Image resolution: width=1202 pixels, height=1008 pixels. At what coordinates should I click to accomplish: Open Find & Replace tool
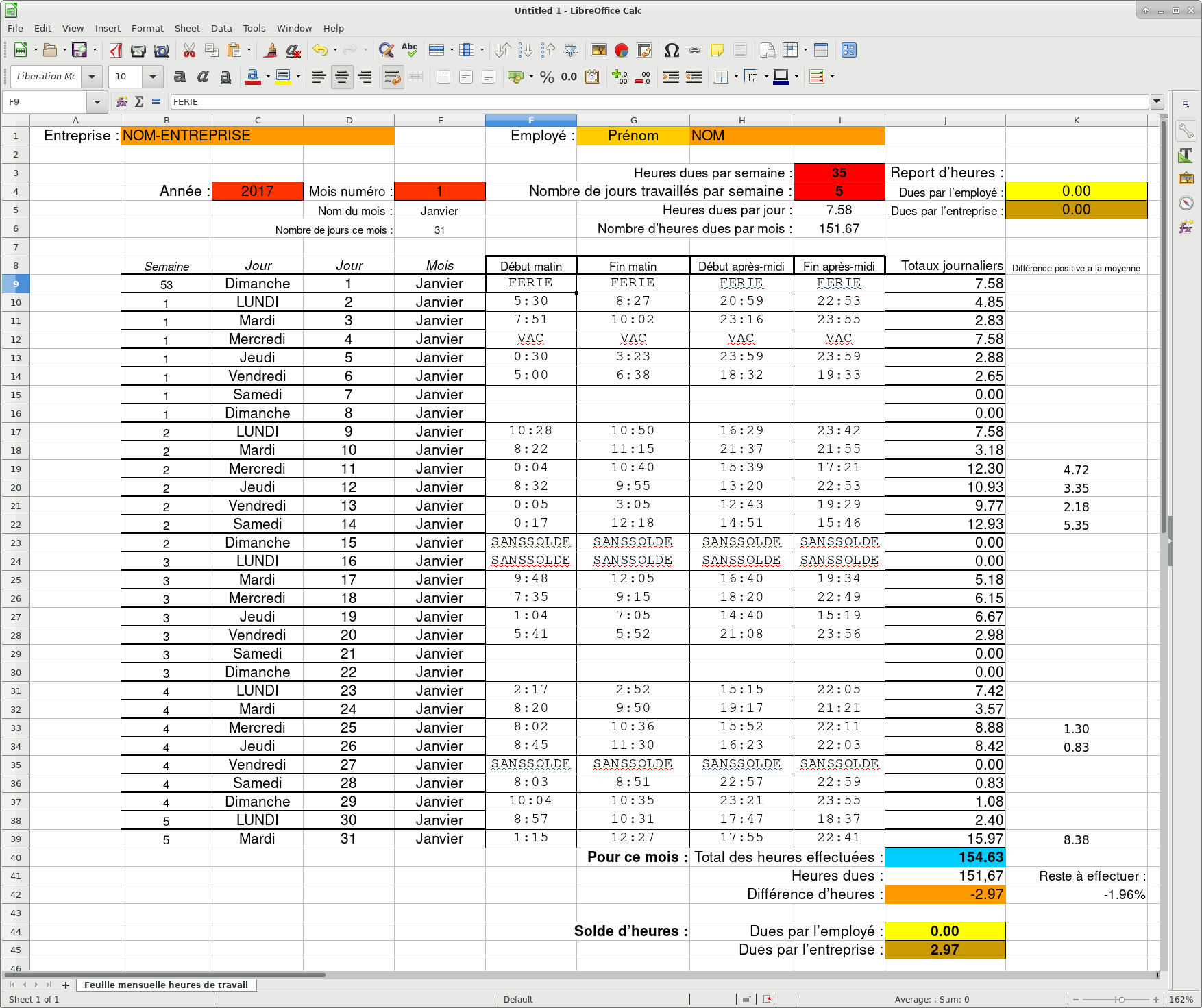[387, 50]
